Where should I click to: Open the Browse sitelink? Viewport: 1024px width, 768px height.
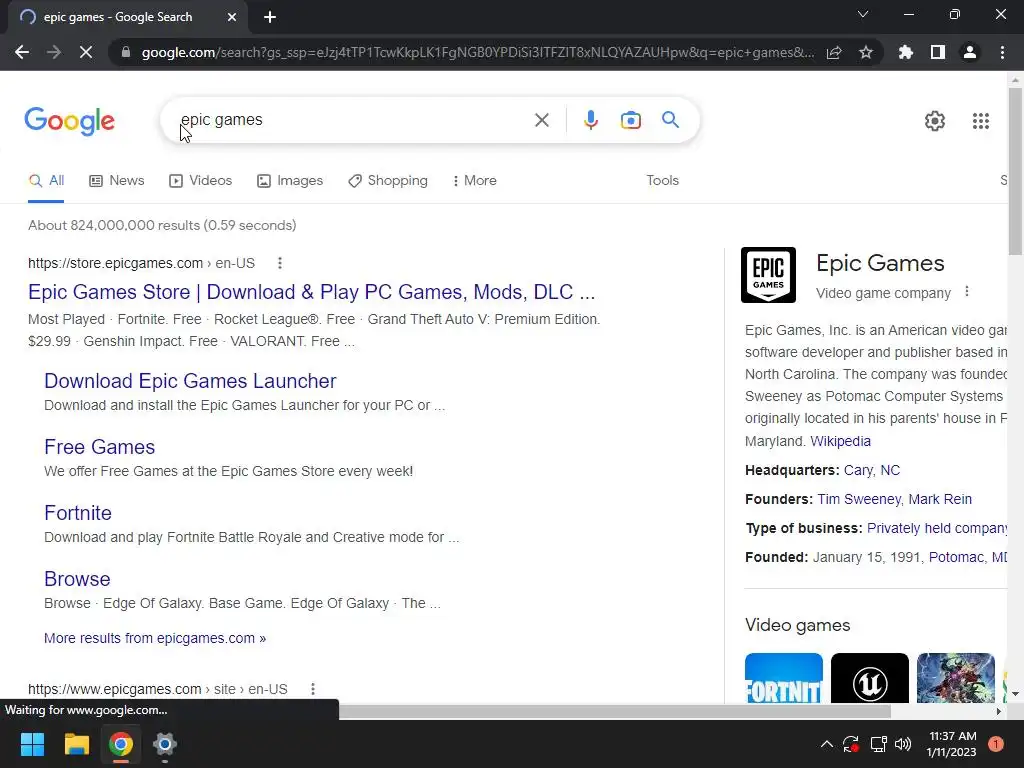coord(77,579)
